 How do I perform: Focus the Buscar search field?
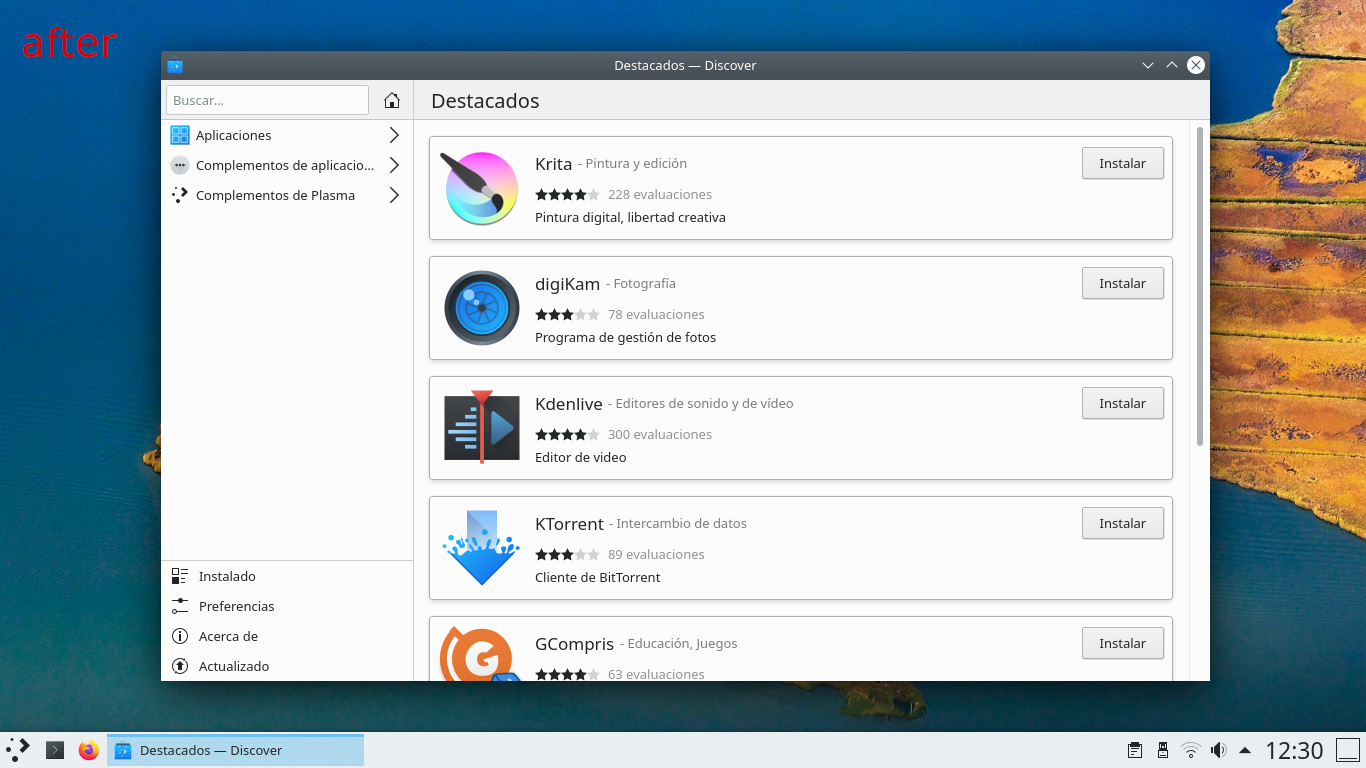[267, 100]
